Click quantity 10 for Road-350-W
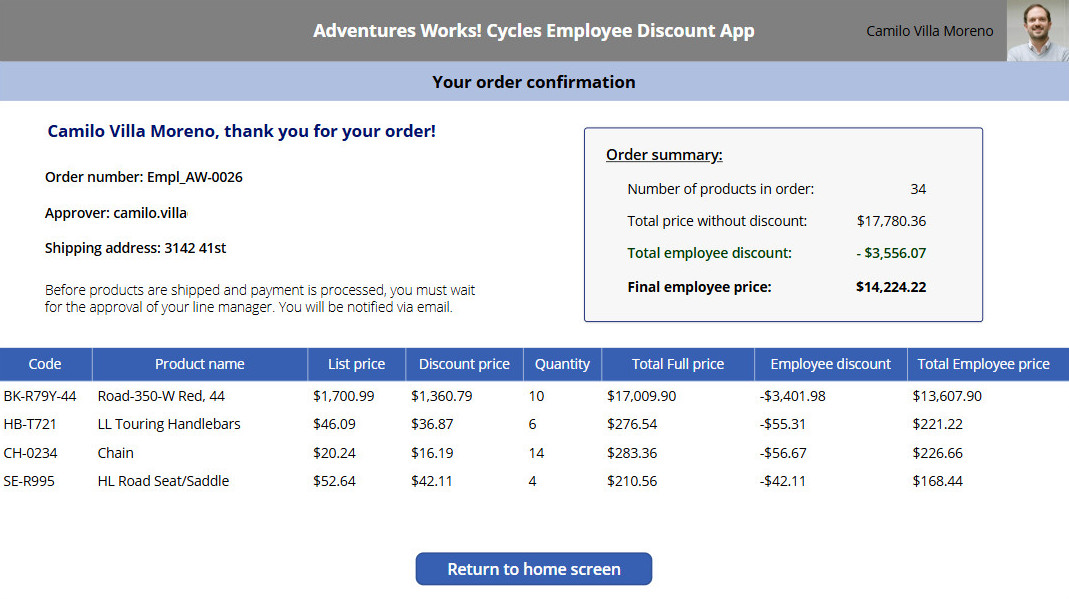The height and width of the screenshot is (599, 1069). click(536, 396)
